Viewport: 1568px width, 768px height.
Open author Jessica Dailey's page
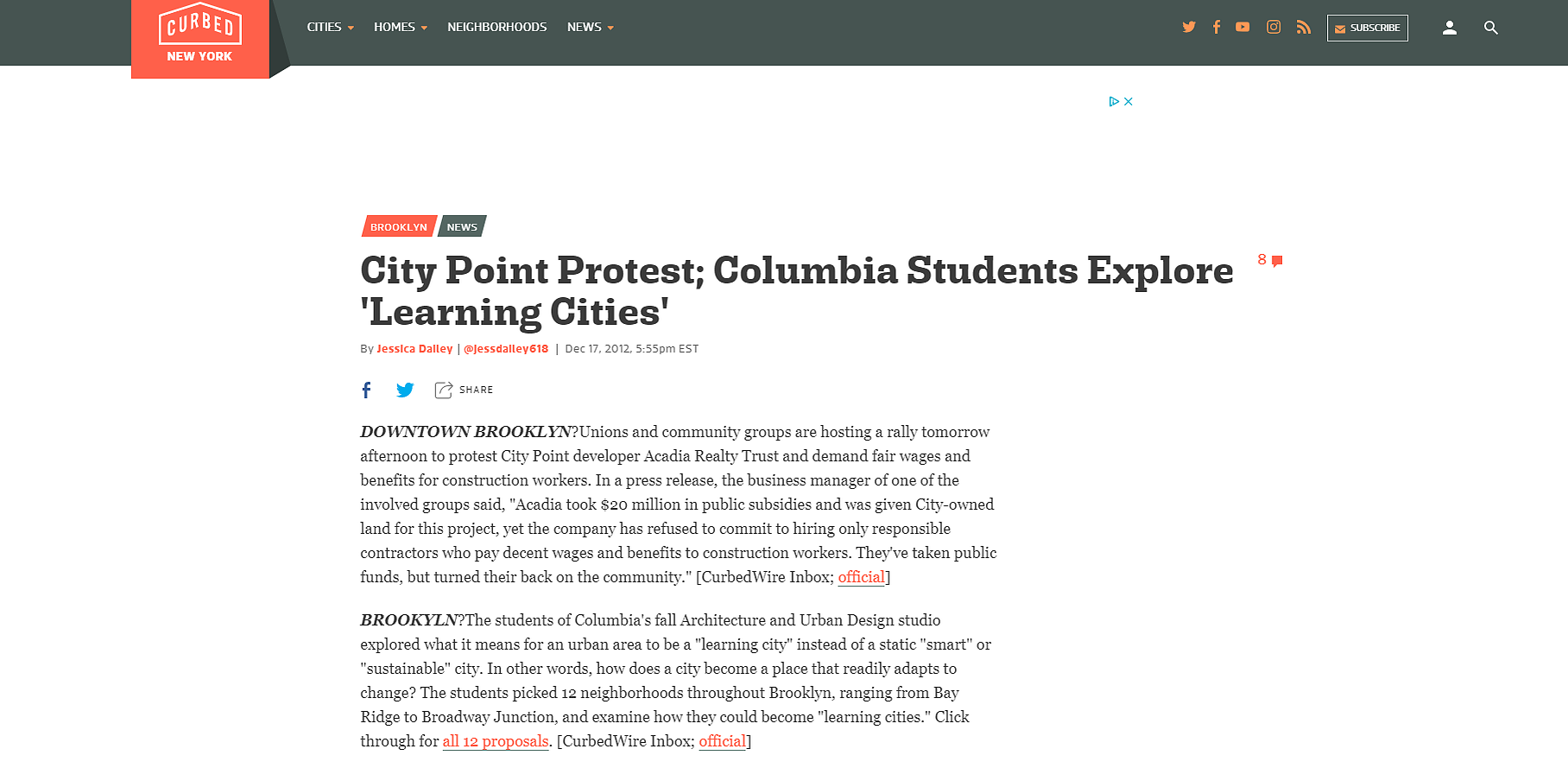(414, 349)
